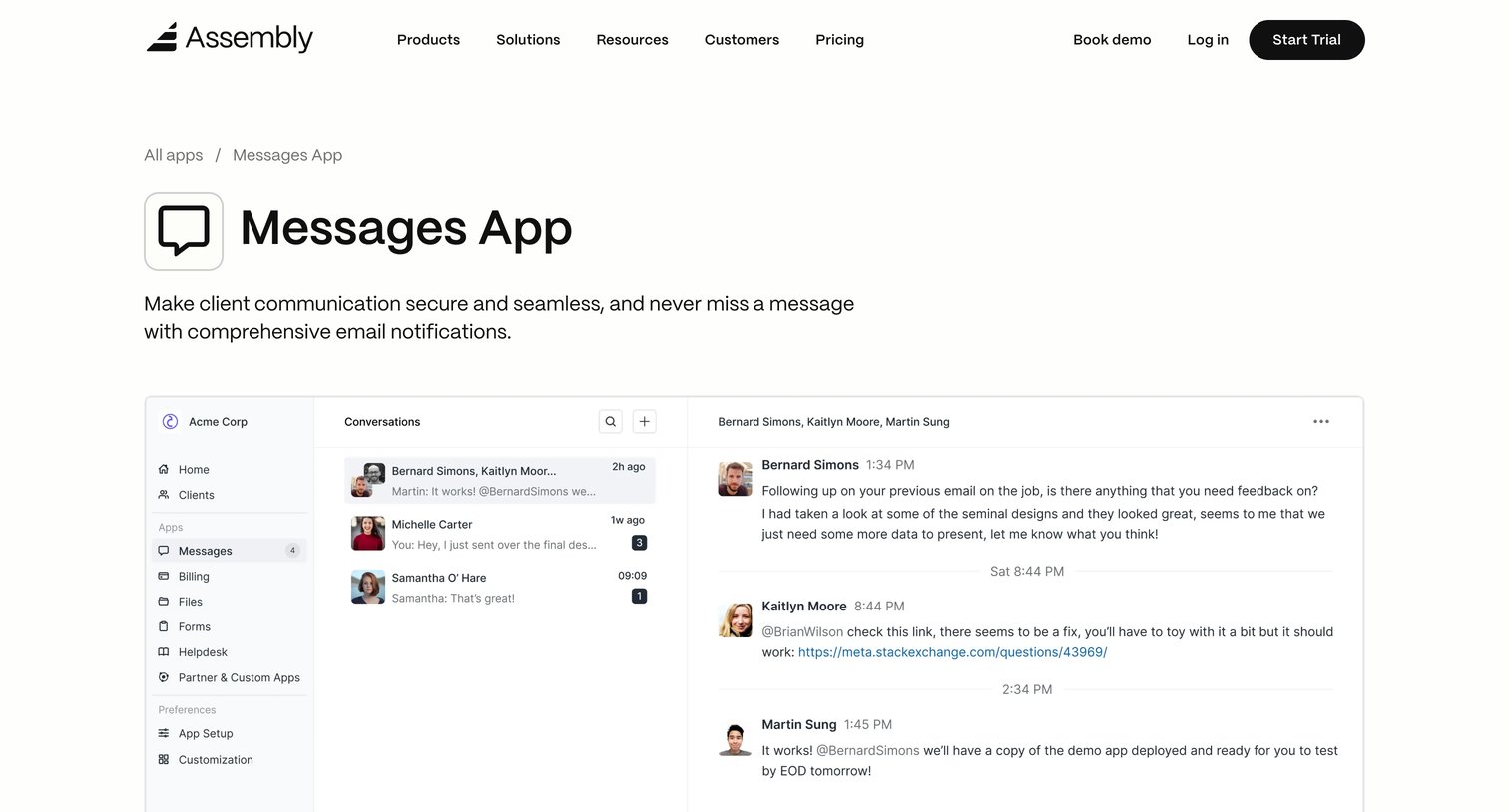This screenshot has width=1509, height=812.
Task: Click the 1w ago timestamp
Action: click(x=628, y=520)
